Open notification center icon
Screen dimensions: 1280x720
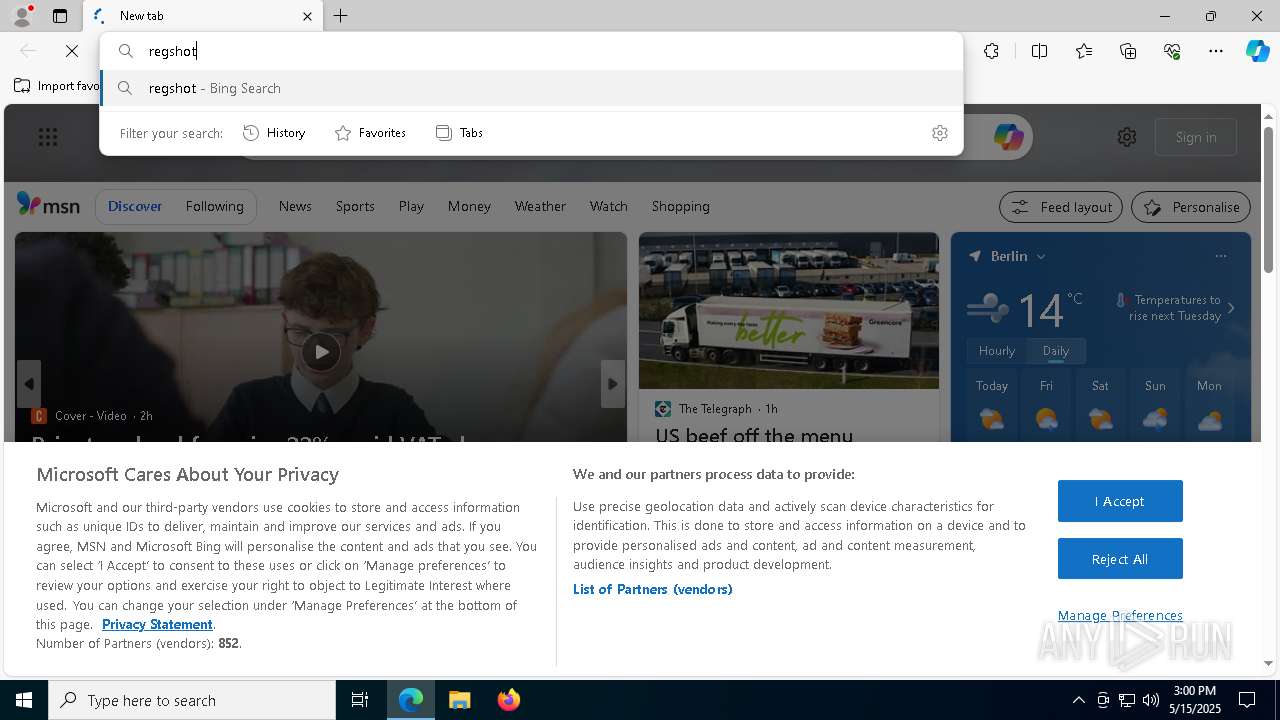pos(1247,700)
